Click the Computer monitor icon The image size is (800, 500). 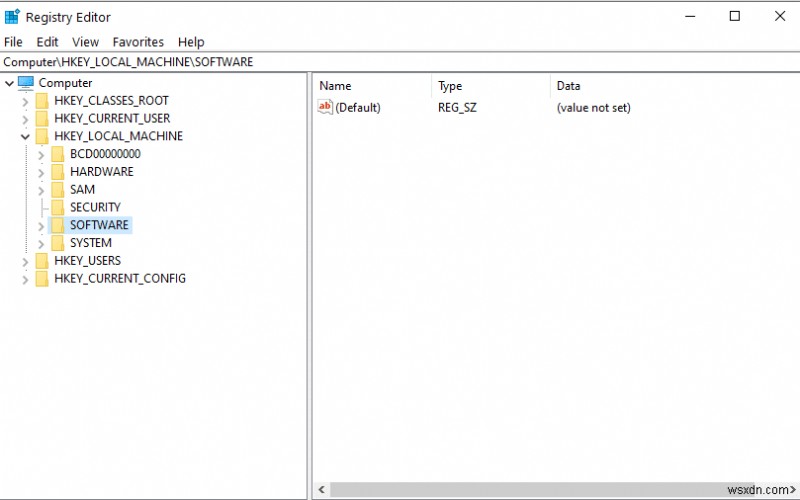[x=26, y=83]
